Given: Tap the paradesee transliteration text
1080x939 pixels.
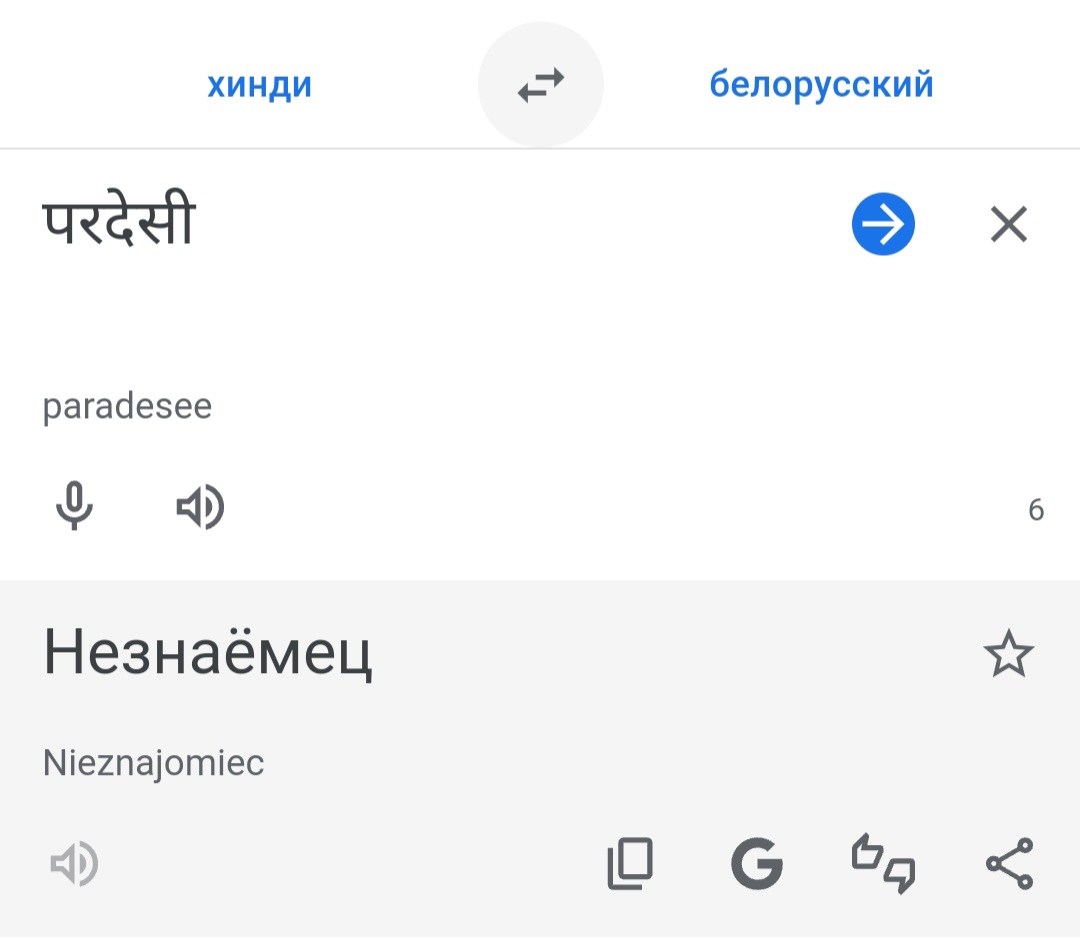Looking at the screenshot, I should pos(127,408).
